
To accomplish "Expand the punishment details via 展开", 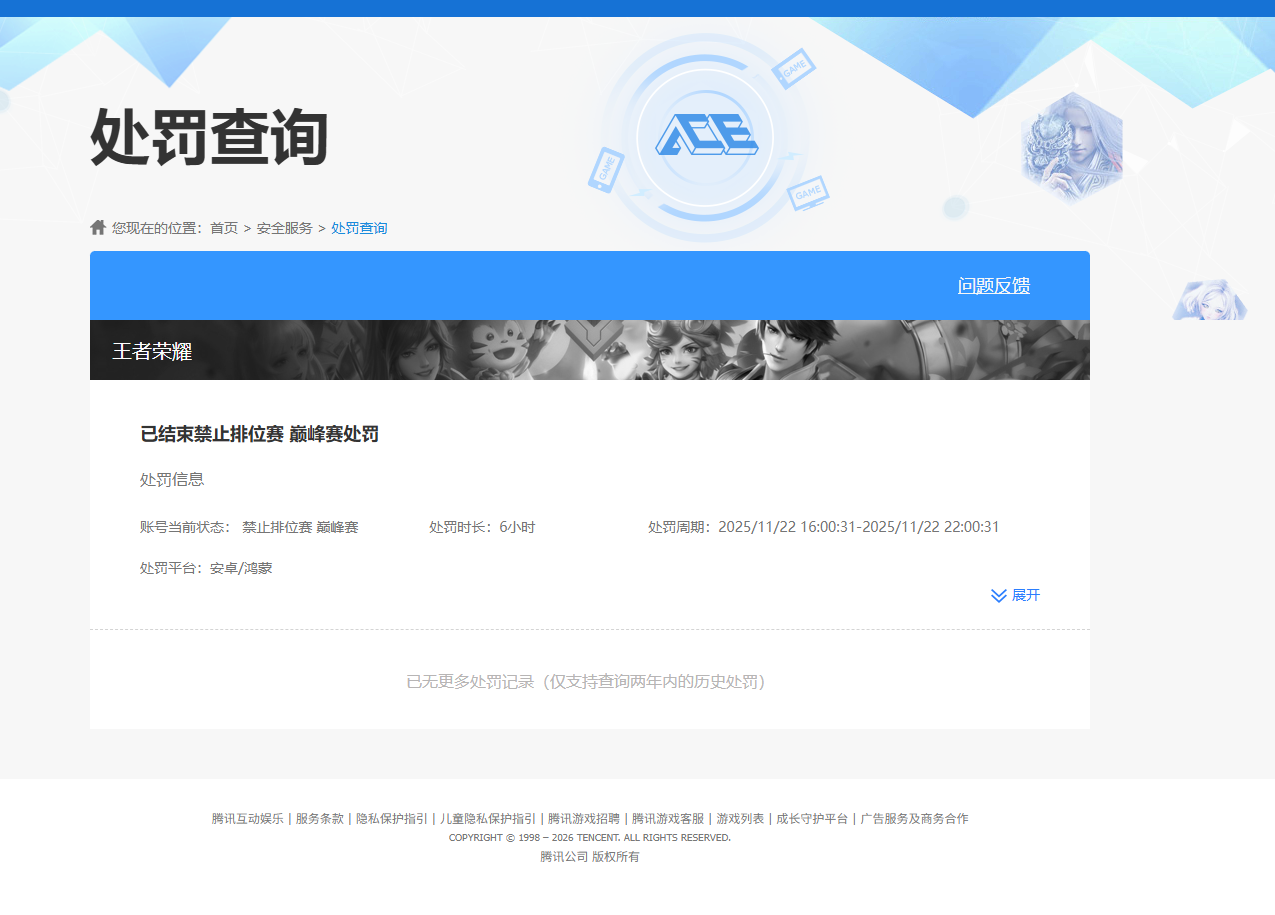I will click(x=1025, y=596).
